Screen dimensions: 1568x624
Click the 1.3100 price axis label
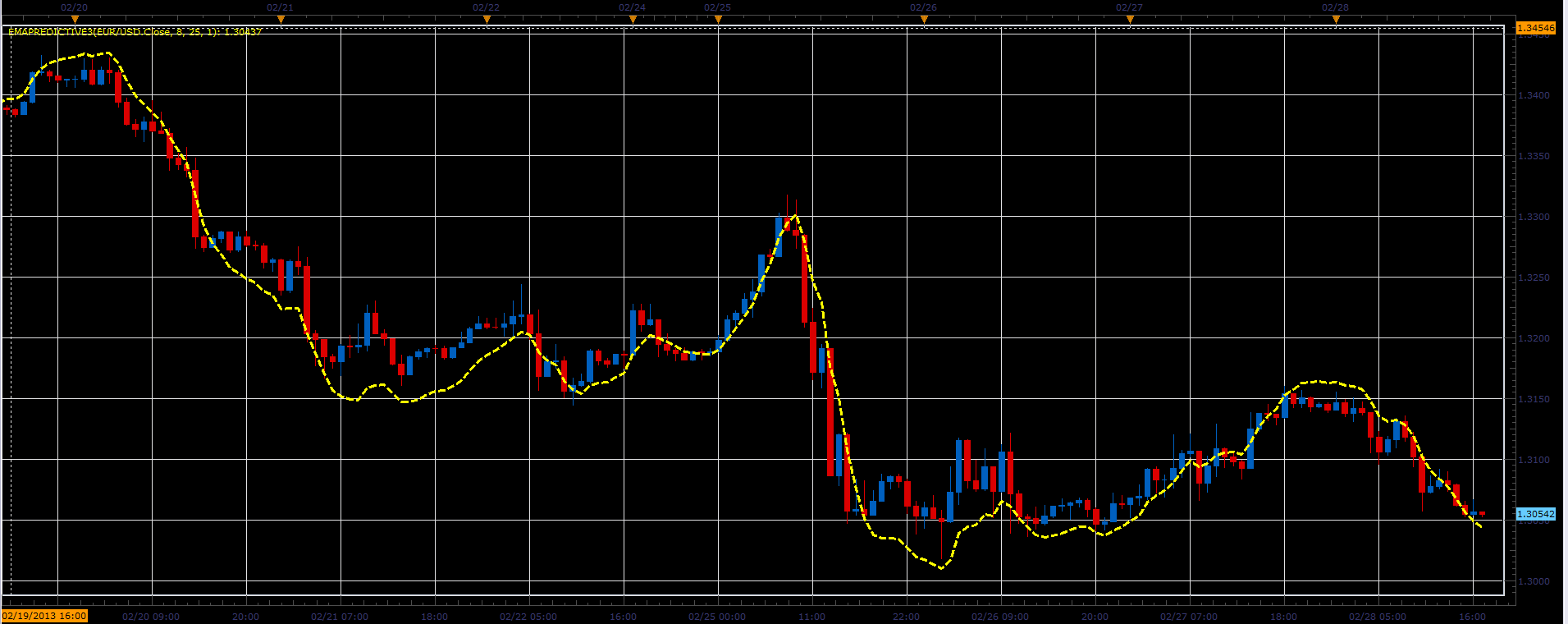click(1534, 460)
